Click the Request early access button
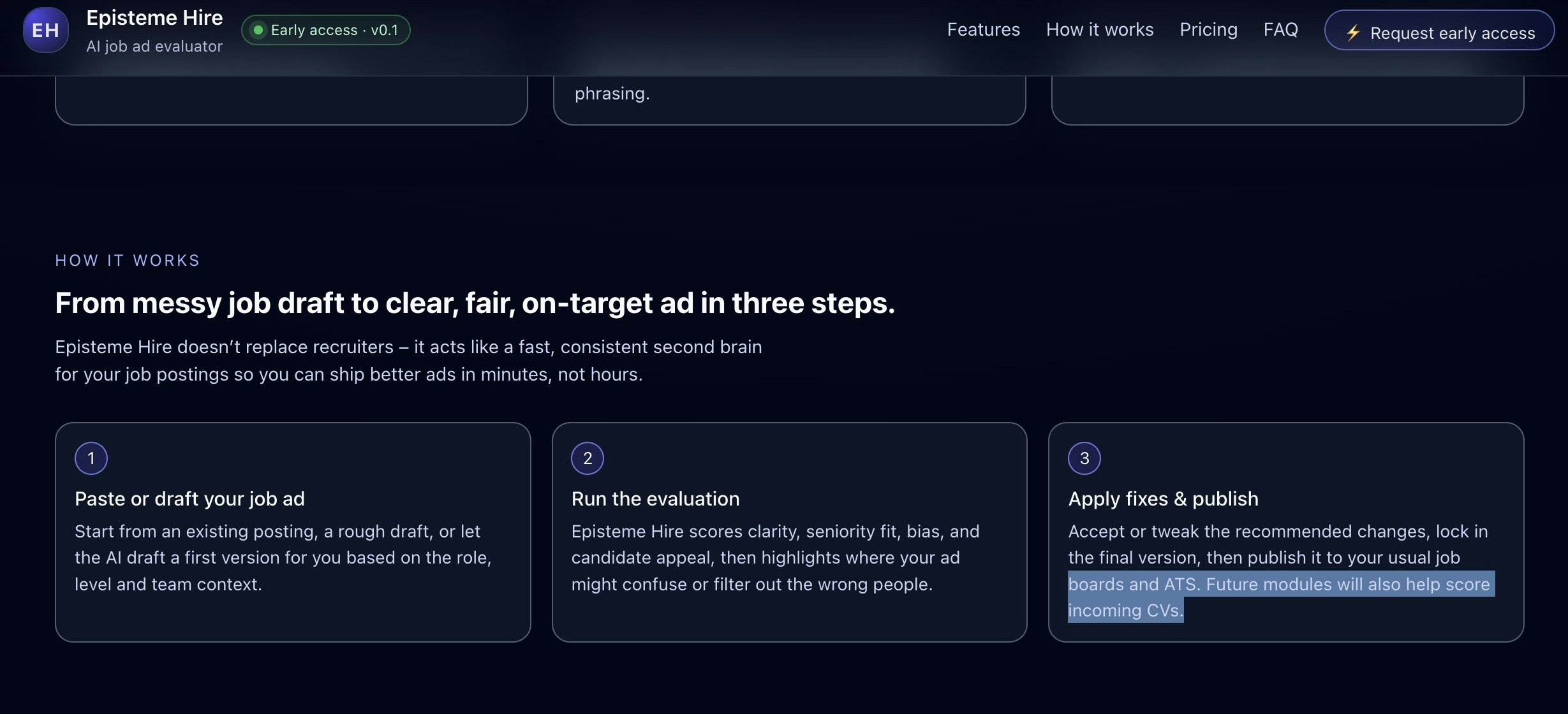 click(x=1439, y=31)
